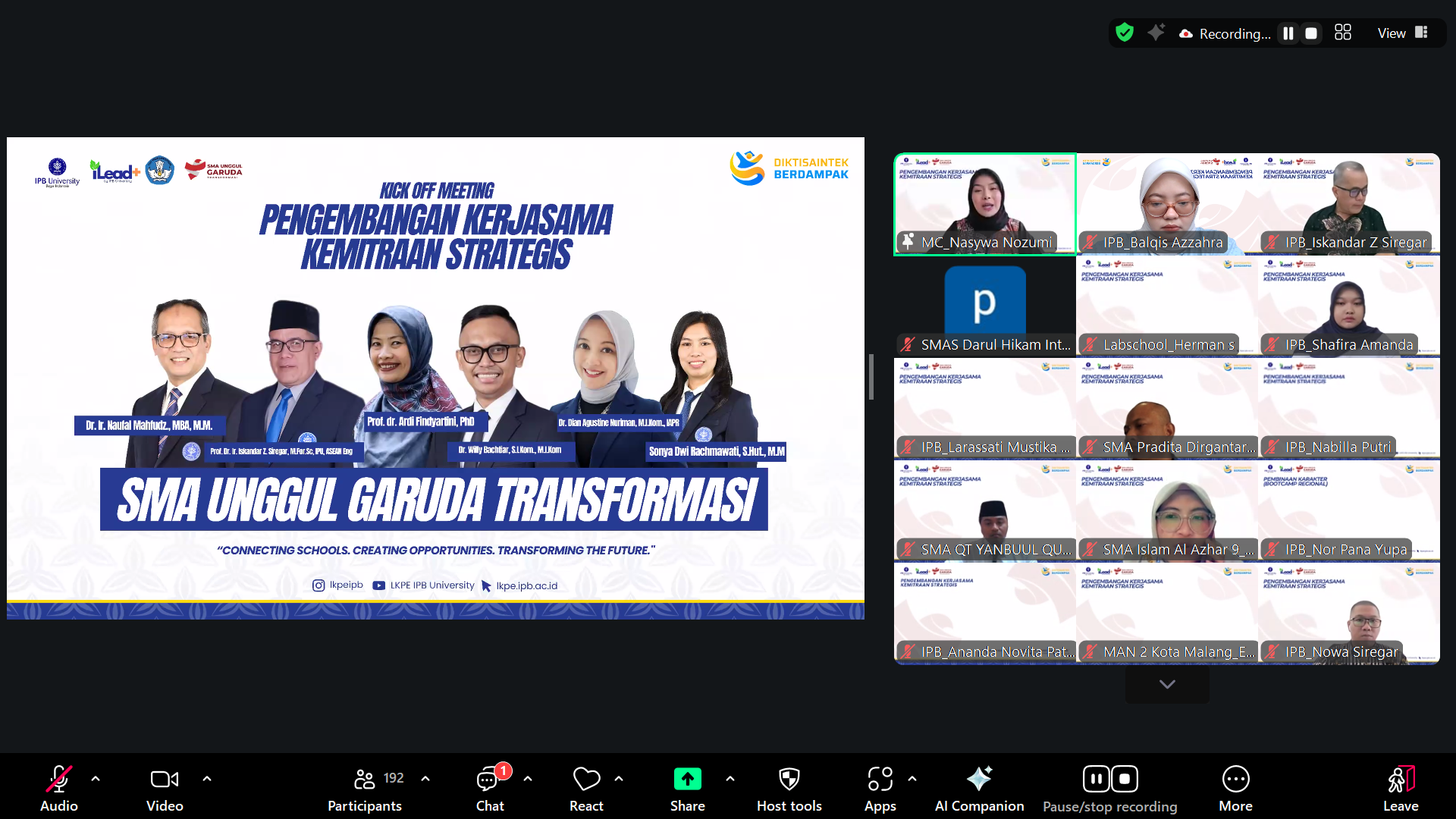
Task: Select IPB_Larassati Mustika video tile
Action: tap(985, 409)
